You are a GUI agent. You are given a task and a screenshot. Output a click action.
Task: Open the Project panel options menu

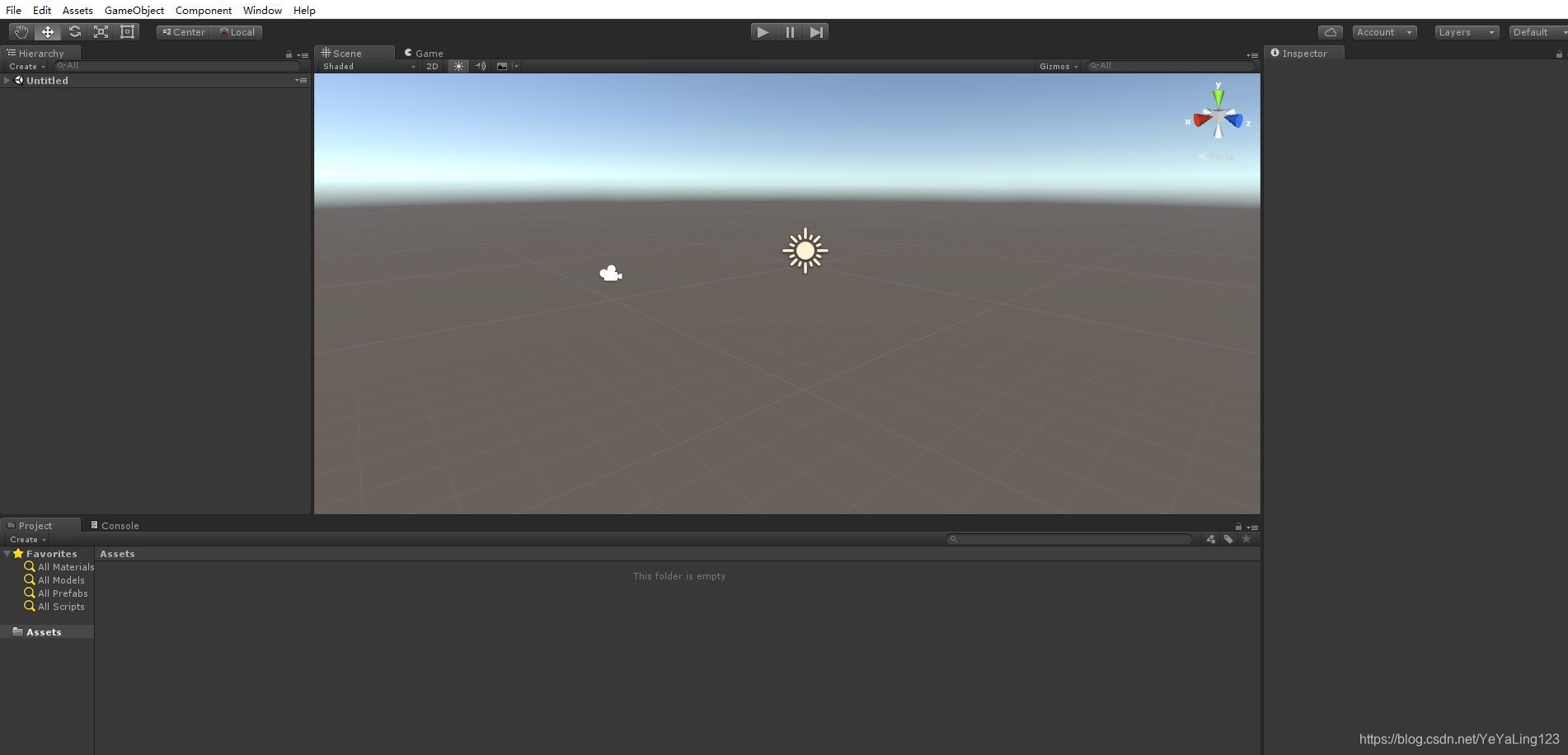[x=1252, y=527]
